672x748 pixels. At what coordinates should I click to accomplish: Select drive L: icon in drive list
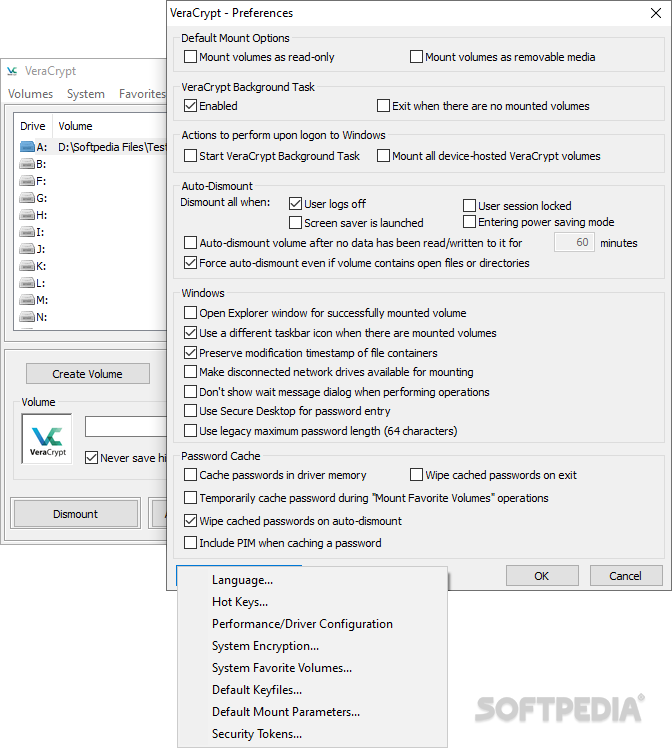click(x=27, y=283)
